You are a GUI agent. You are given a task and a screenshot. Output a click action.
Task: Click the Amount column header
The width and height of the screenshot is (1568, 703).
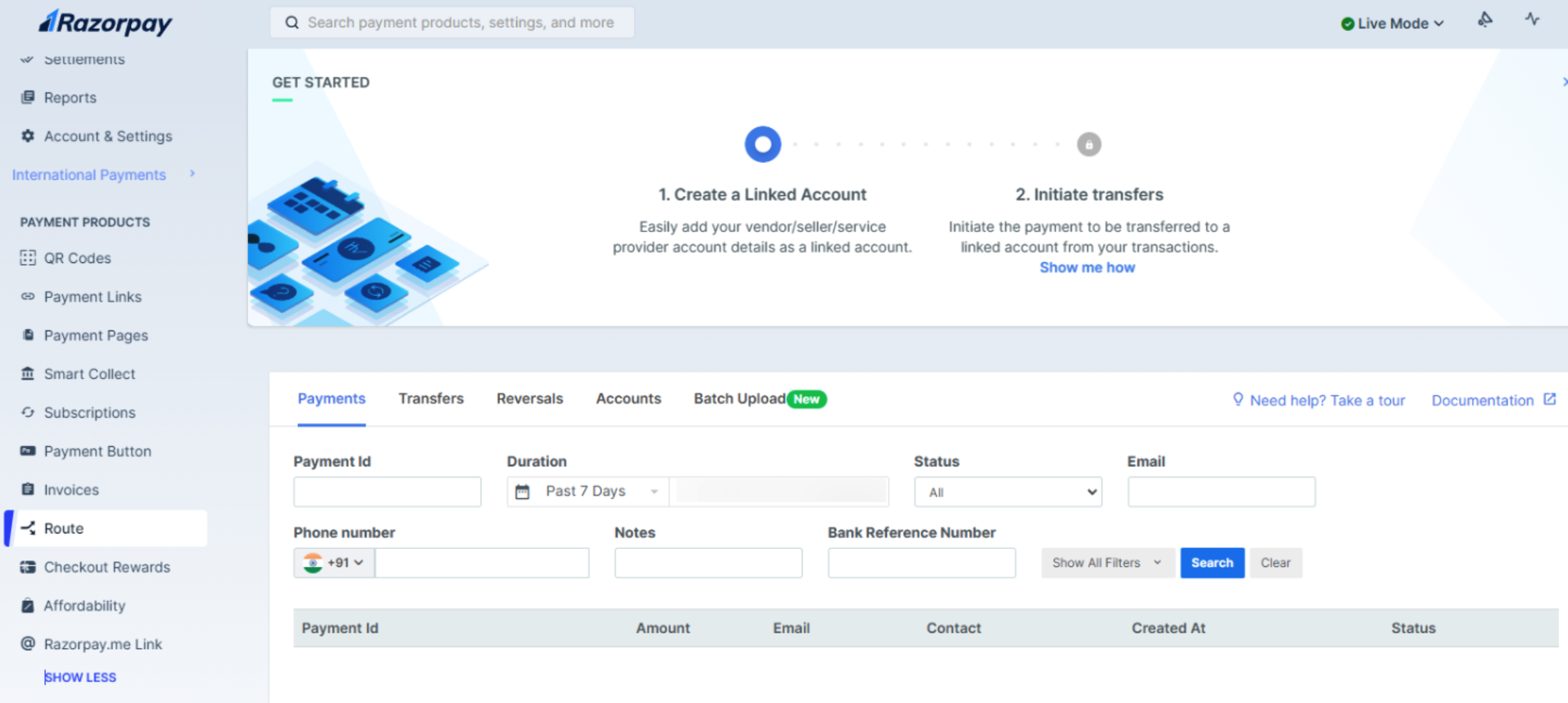pyautogui.click(x=663, y=628)
